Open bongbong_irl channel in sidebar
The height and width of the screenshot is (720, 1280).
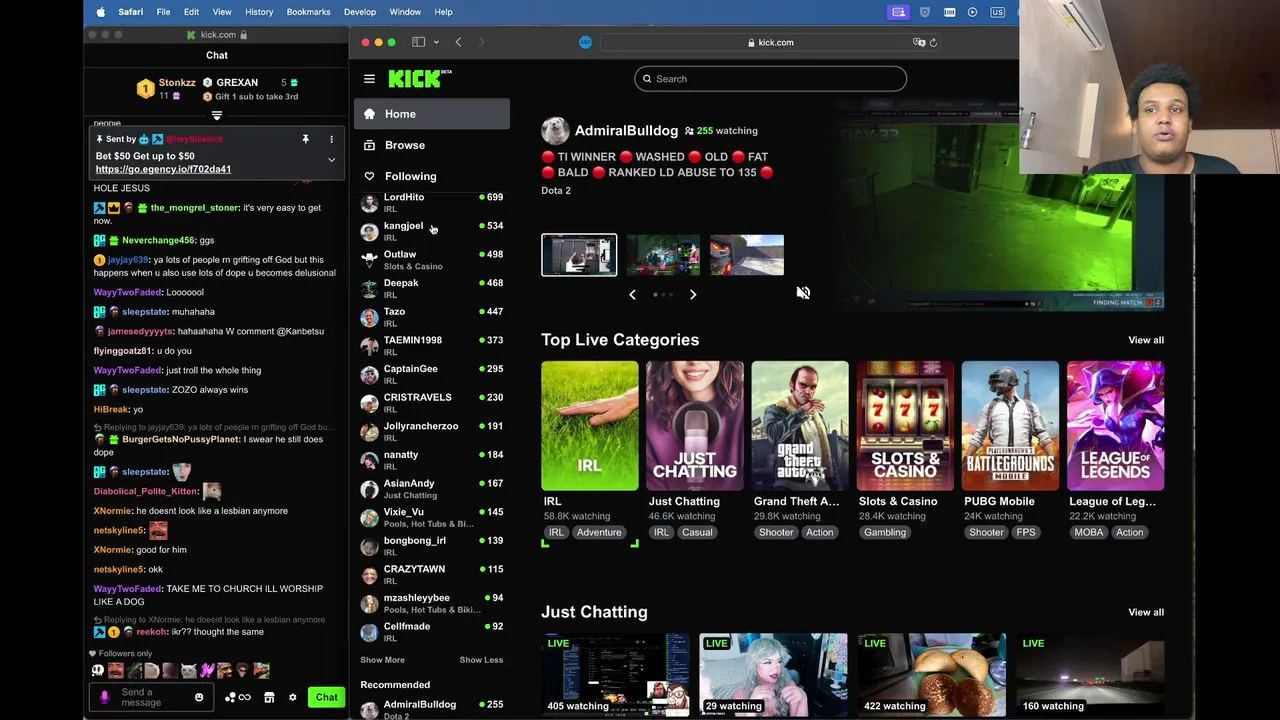tap(432, 546)
